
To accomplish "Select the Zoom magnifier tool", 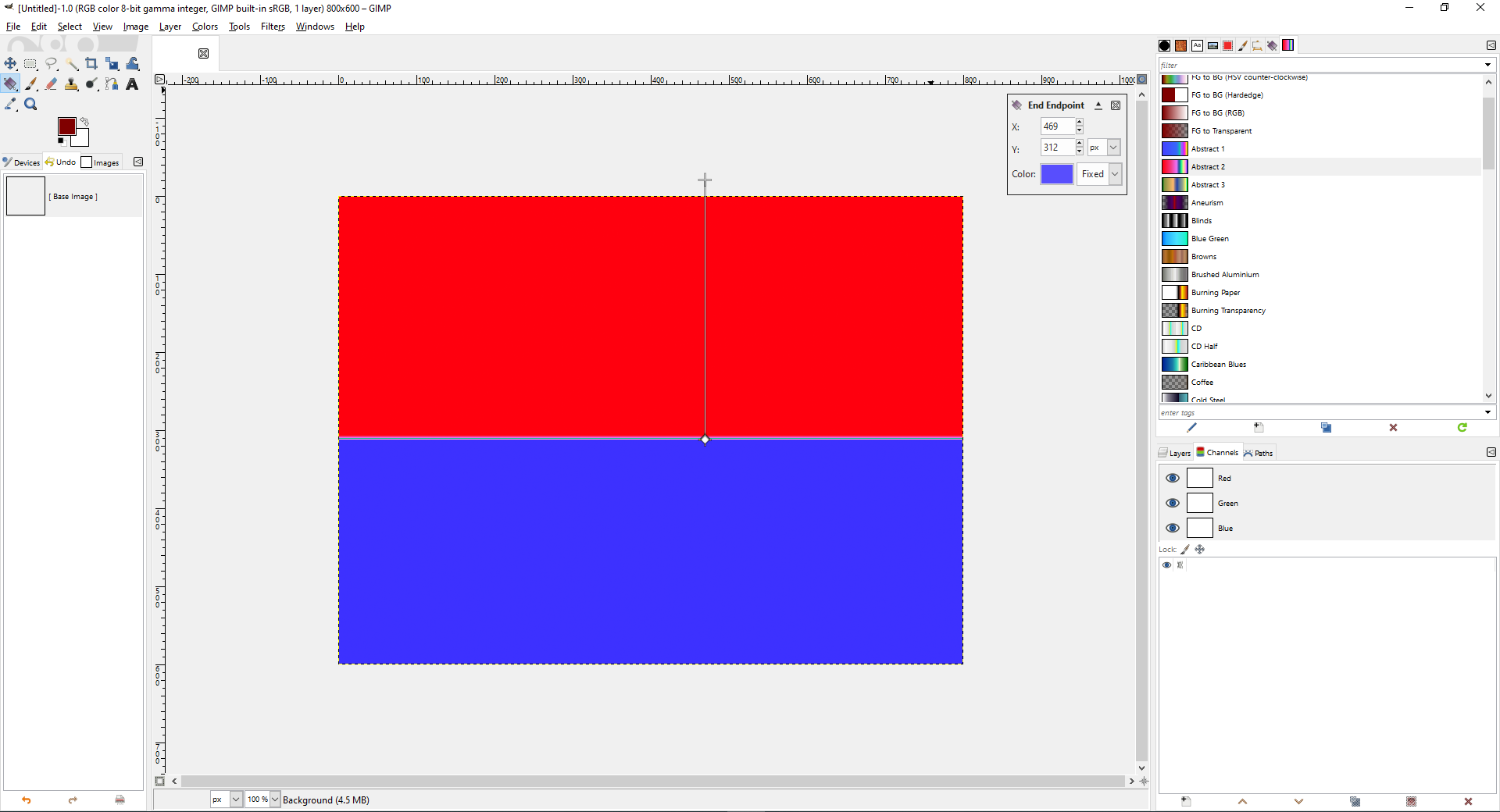I will (30, 104).
